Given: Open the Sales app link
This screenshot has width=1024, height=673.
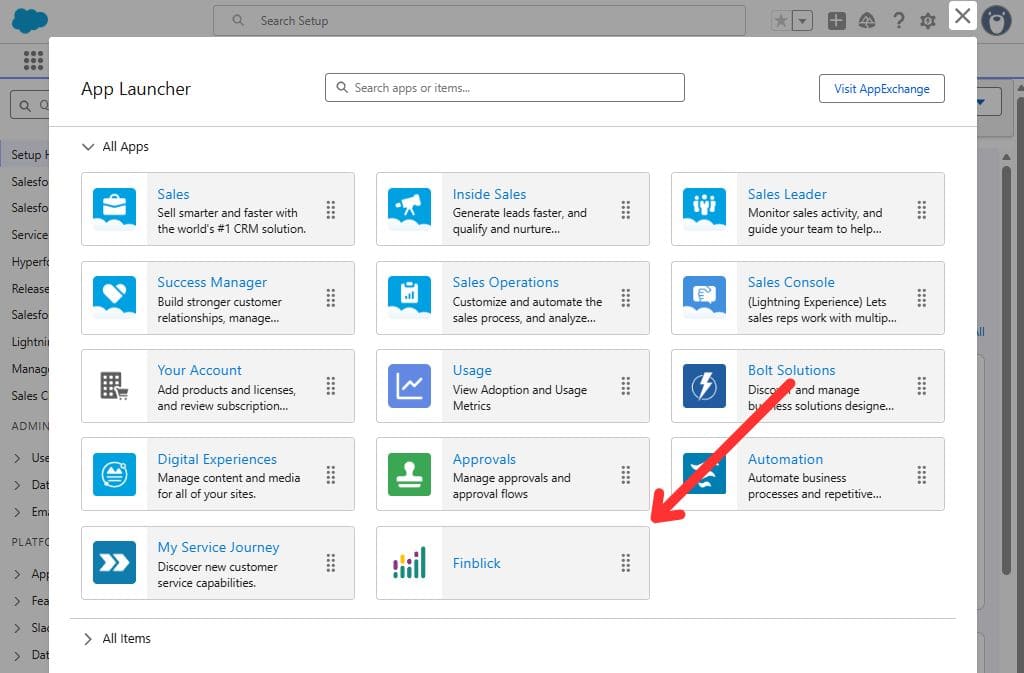Looking at the screenshot, I should pyautogui.click(x=173, y=194).
